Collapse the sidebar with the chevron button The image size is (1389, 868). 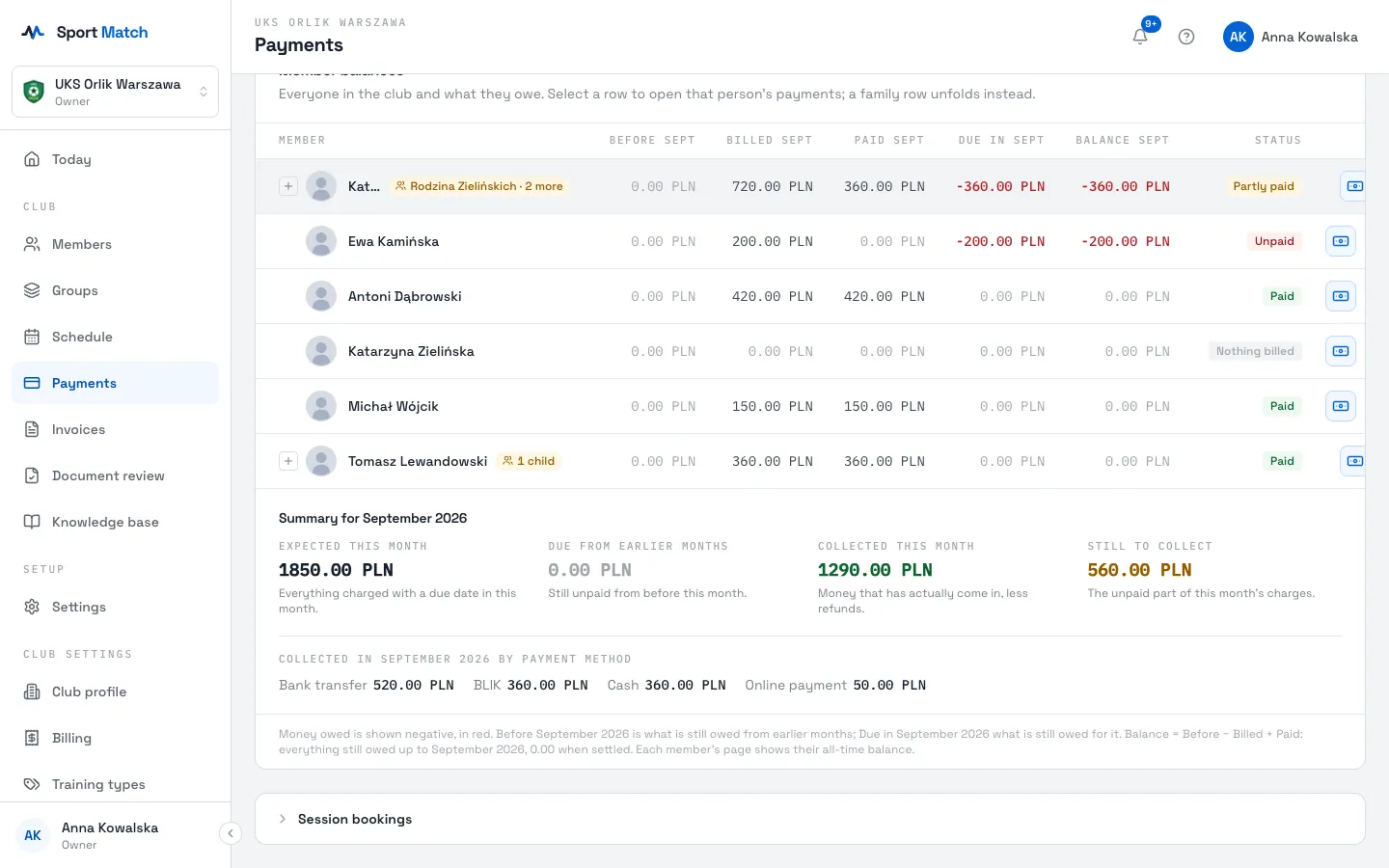(231, 833)
